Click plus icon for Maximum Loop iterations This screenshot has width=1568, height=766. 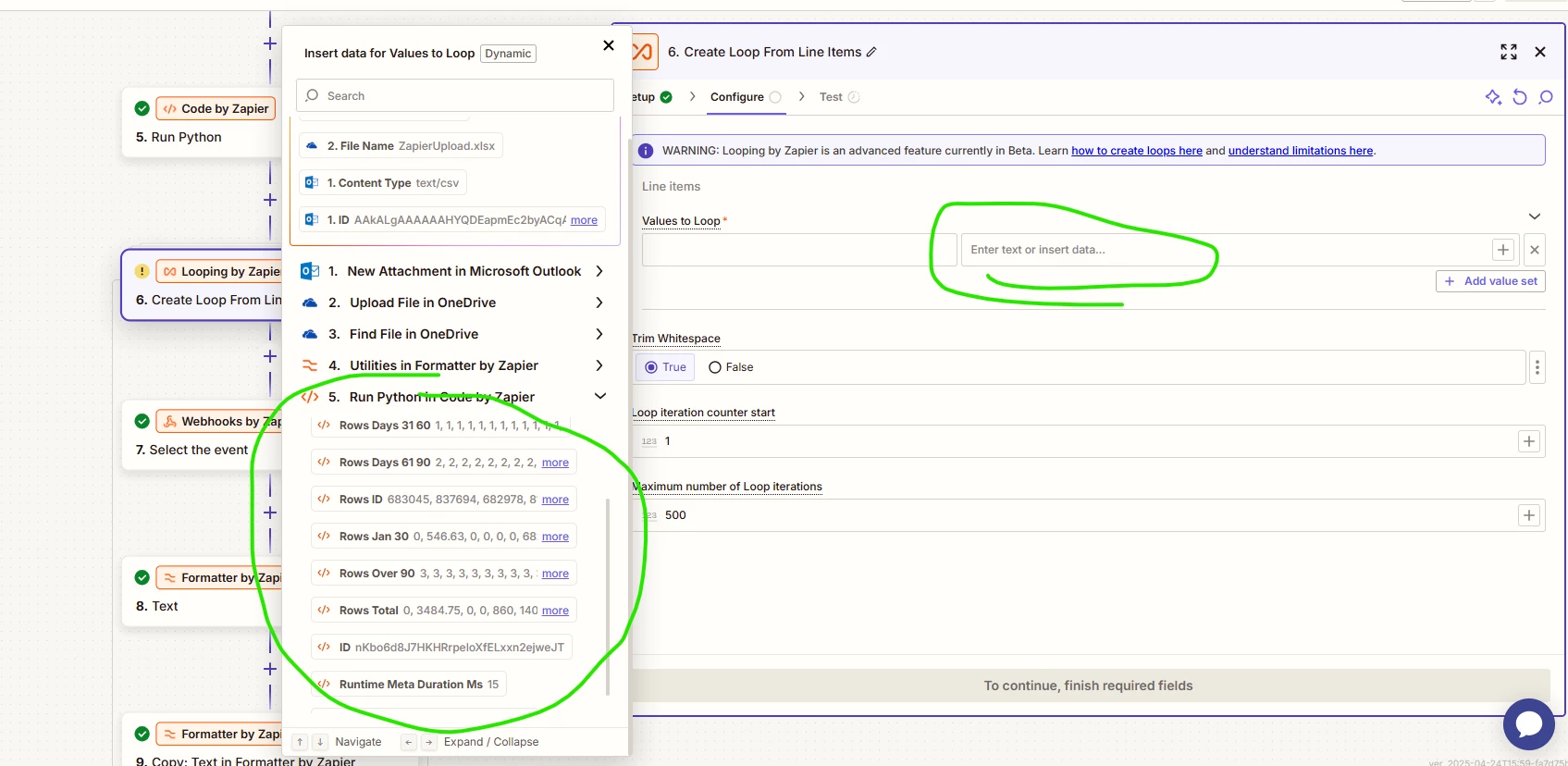pyautogui.click(x=1529, y=515)
